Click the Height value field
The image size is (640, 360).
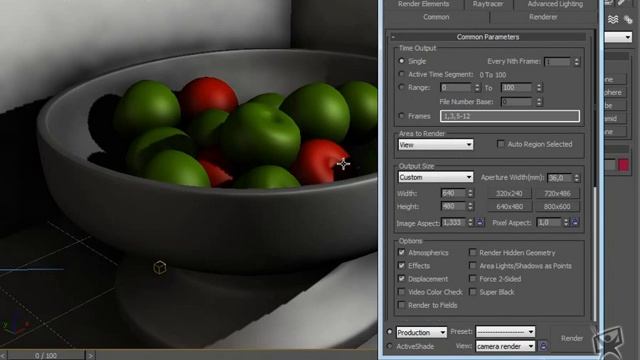tap(453, 206)
